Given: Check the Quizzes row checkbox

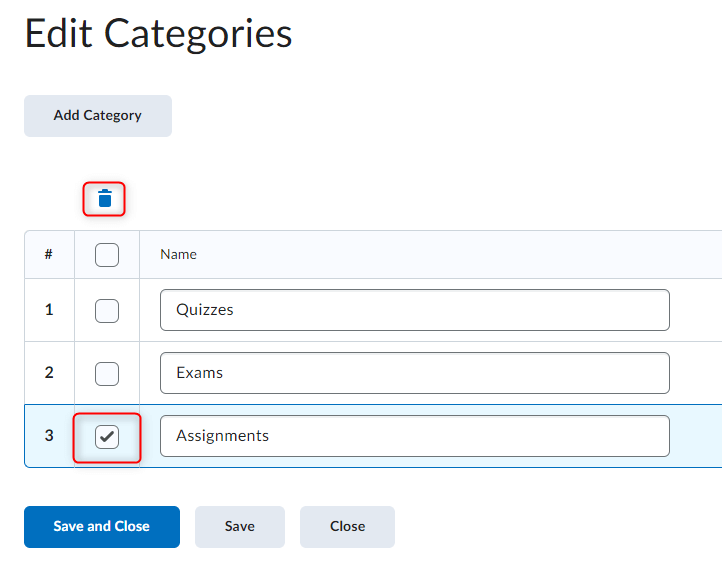Looking at the screenshot, I should pos(107,310).
